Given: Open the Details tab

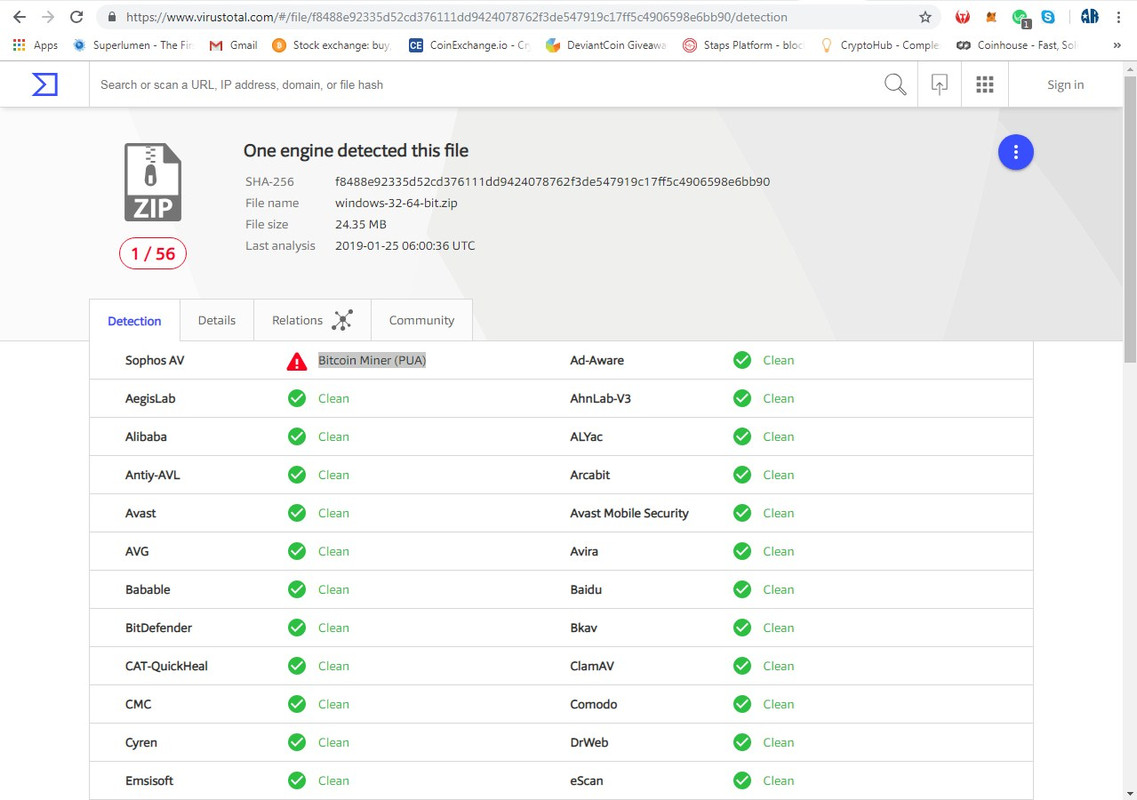Looking at the screenshot, I should 217,320.
